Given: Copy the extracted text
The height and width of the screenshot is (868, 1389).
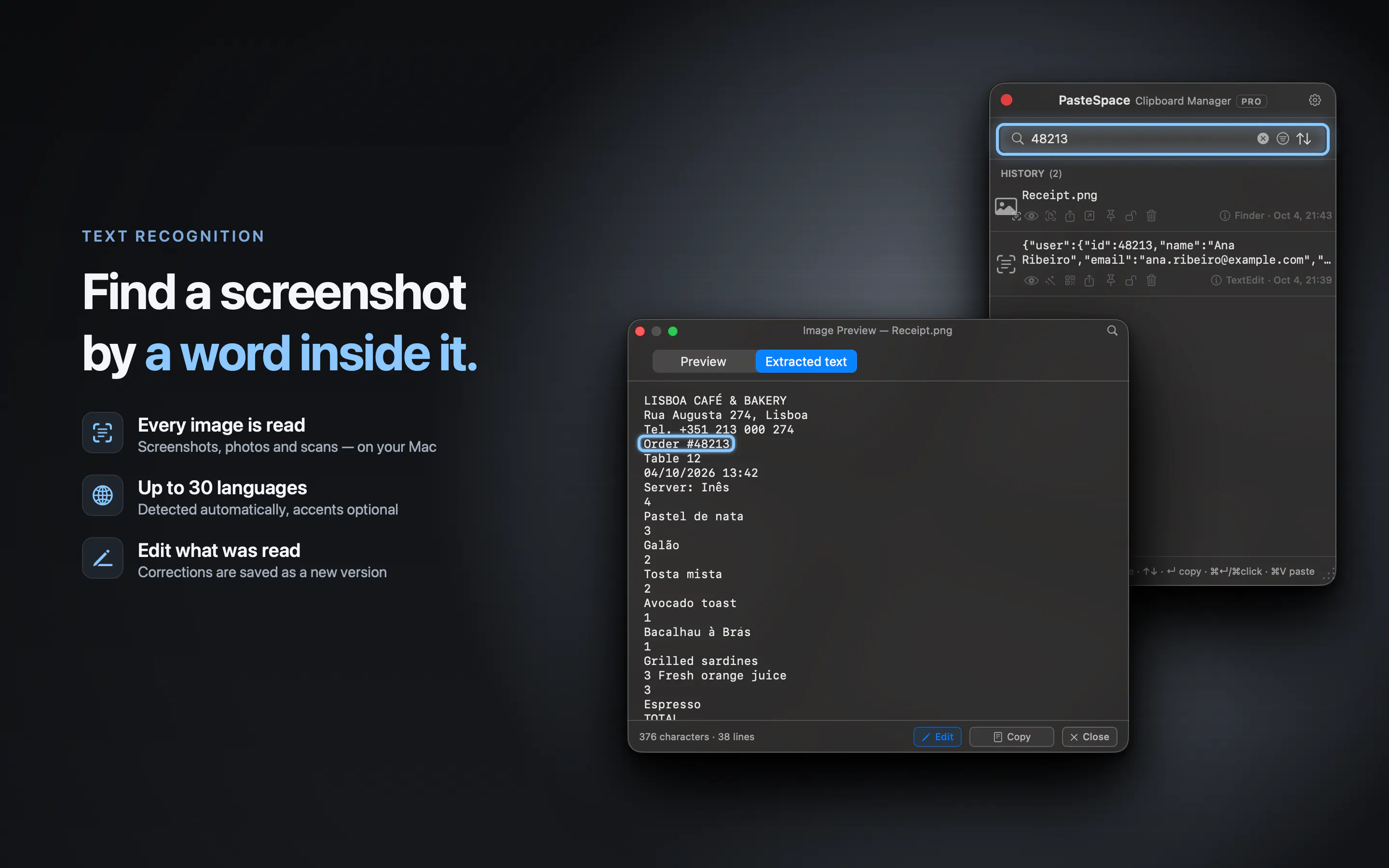Looking at the screenshot, I should pos(1011,737).
